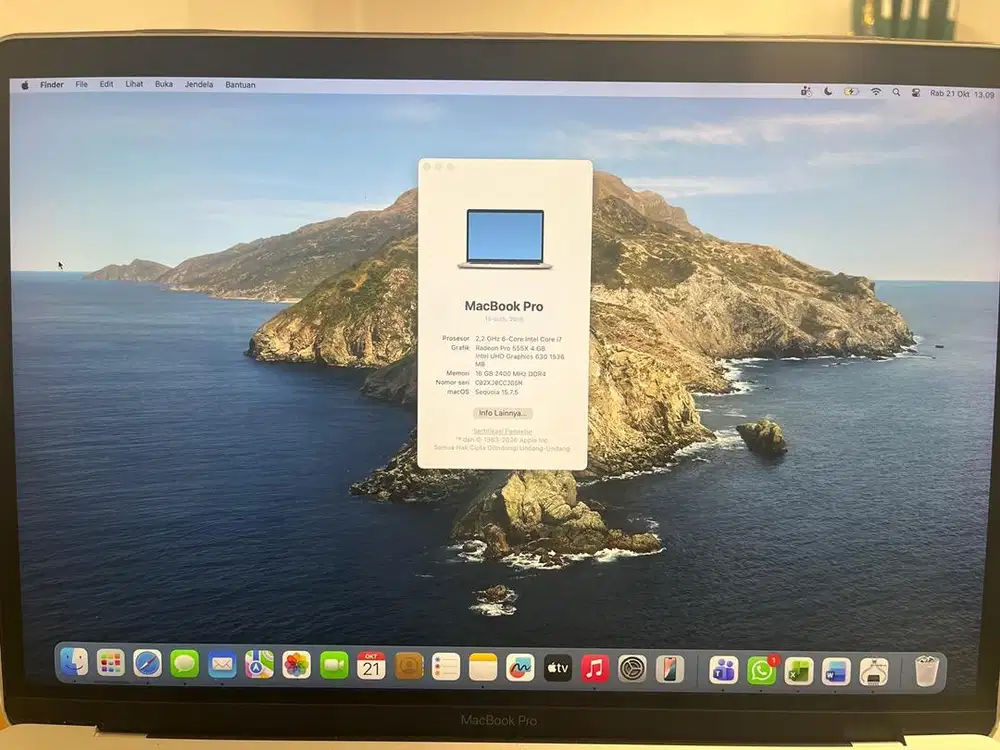Click the 2,2 GHz 6-Core Intel Core i7 text
Image resolution: width=1000 pixels, height=750 pixels.
[x=518, y=339]
